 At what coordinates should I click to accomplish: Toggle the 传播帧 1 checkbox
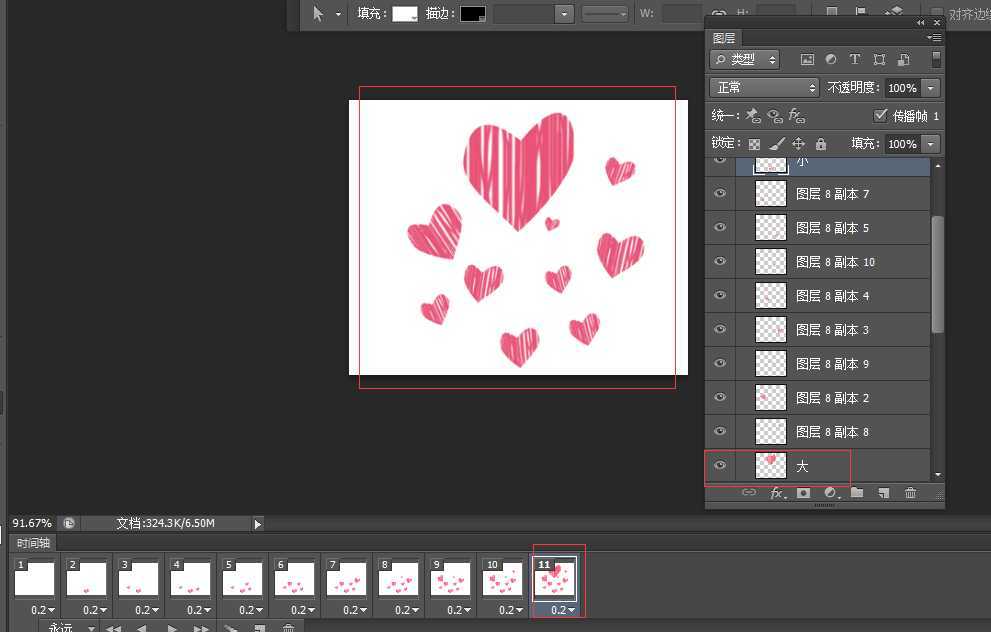pos(881,116)
